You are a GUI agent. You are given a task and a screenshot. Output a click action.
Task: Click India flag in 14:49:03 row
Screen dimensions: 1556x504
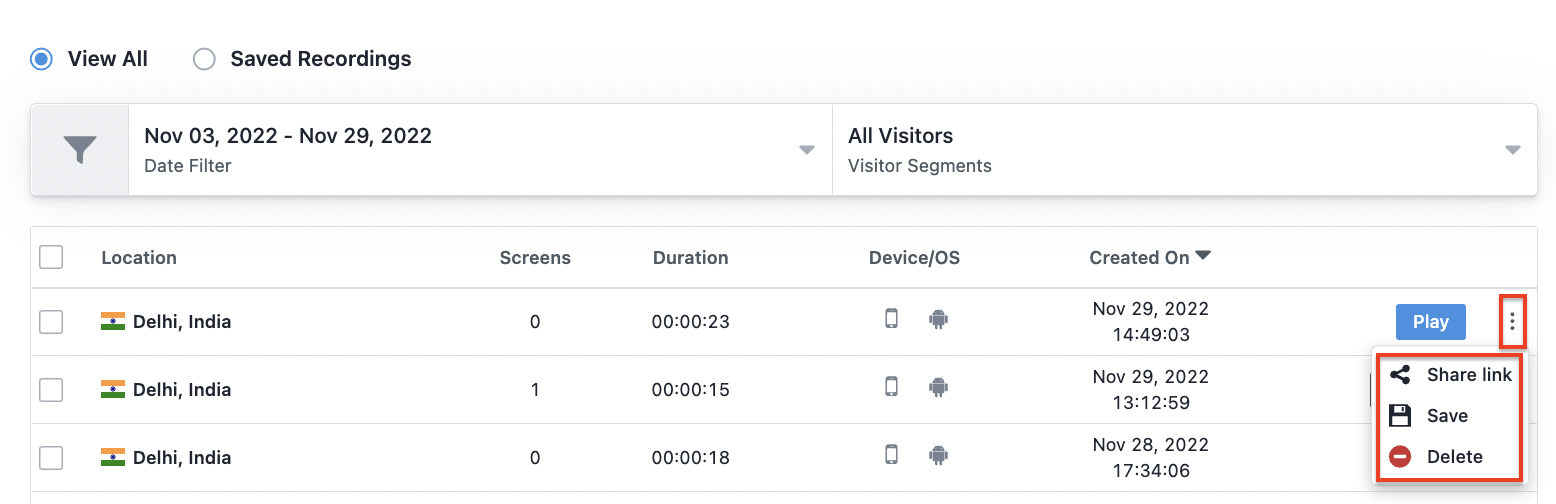[113, 321]
